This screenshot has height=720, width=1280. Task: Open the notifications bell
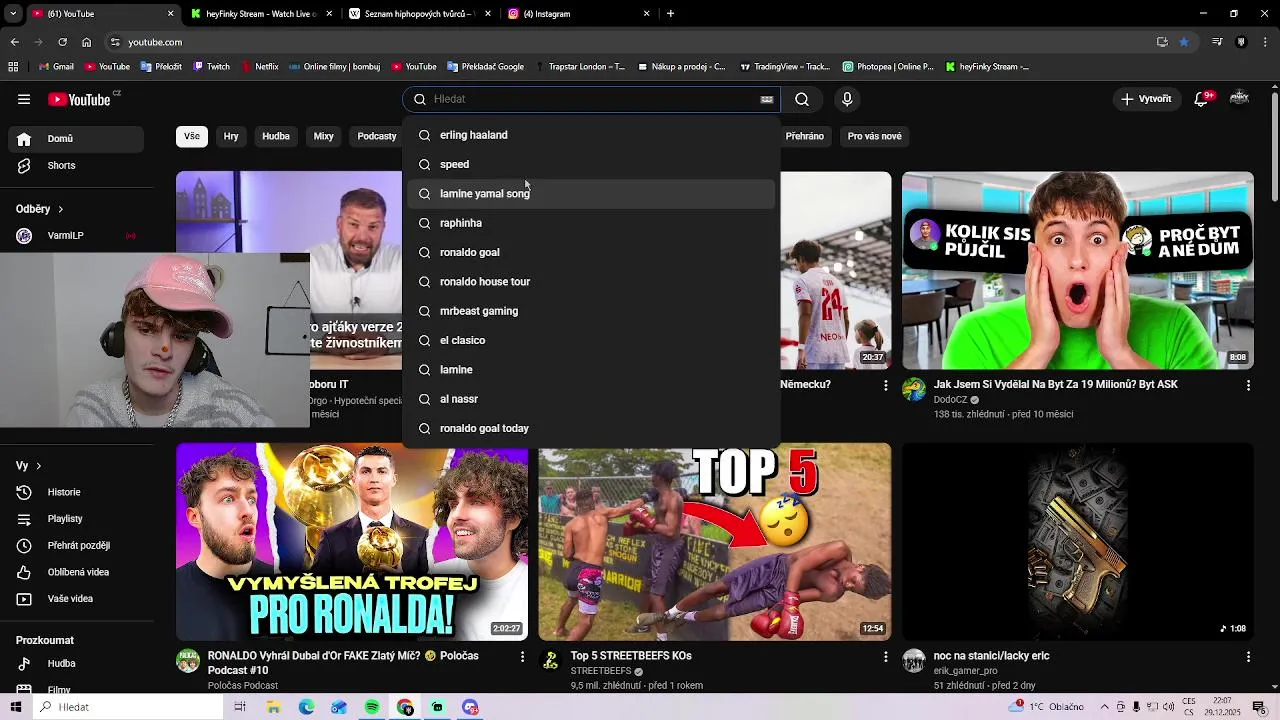point(1202,99)
